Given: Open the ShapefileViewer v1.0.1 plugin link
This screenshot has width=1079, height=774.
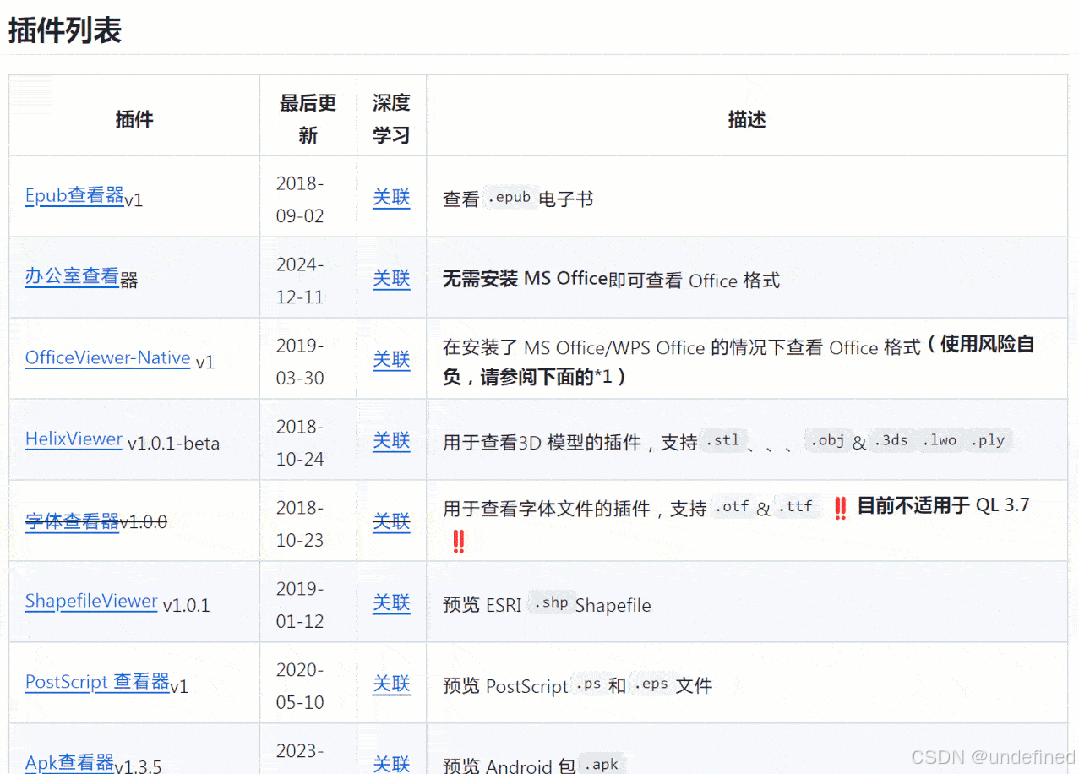Looking at the screenshot, I should (x=91, y=601).
